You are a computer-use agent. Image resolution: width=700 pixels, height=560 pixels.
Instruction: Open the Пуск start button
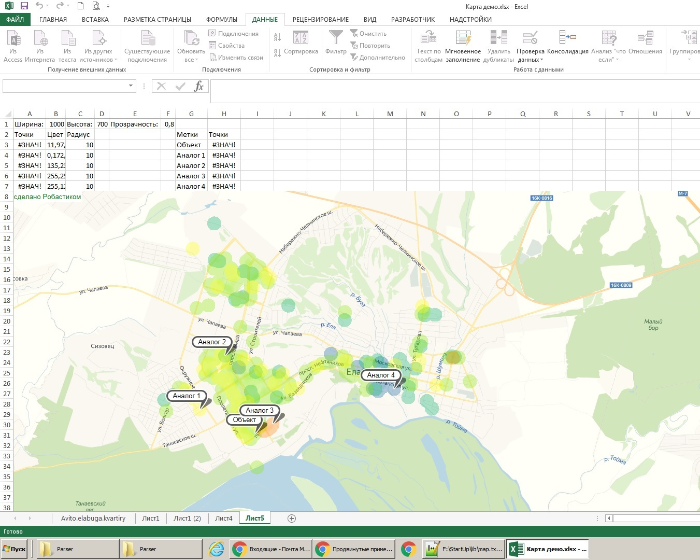(15, 549)
